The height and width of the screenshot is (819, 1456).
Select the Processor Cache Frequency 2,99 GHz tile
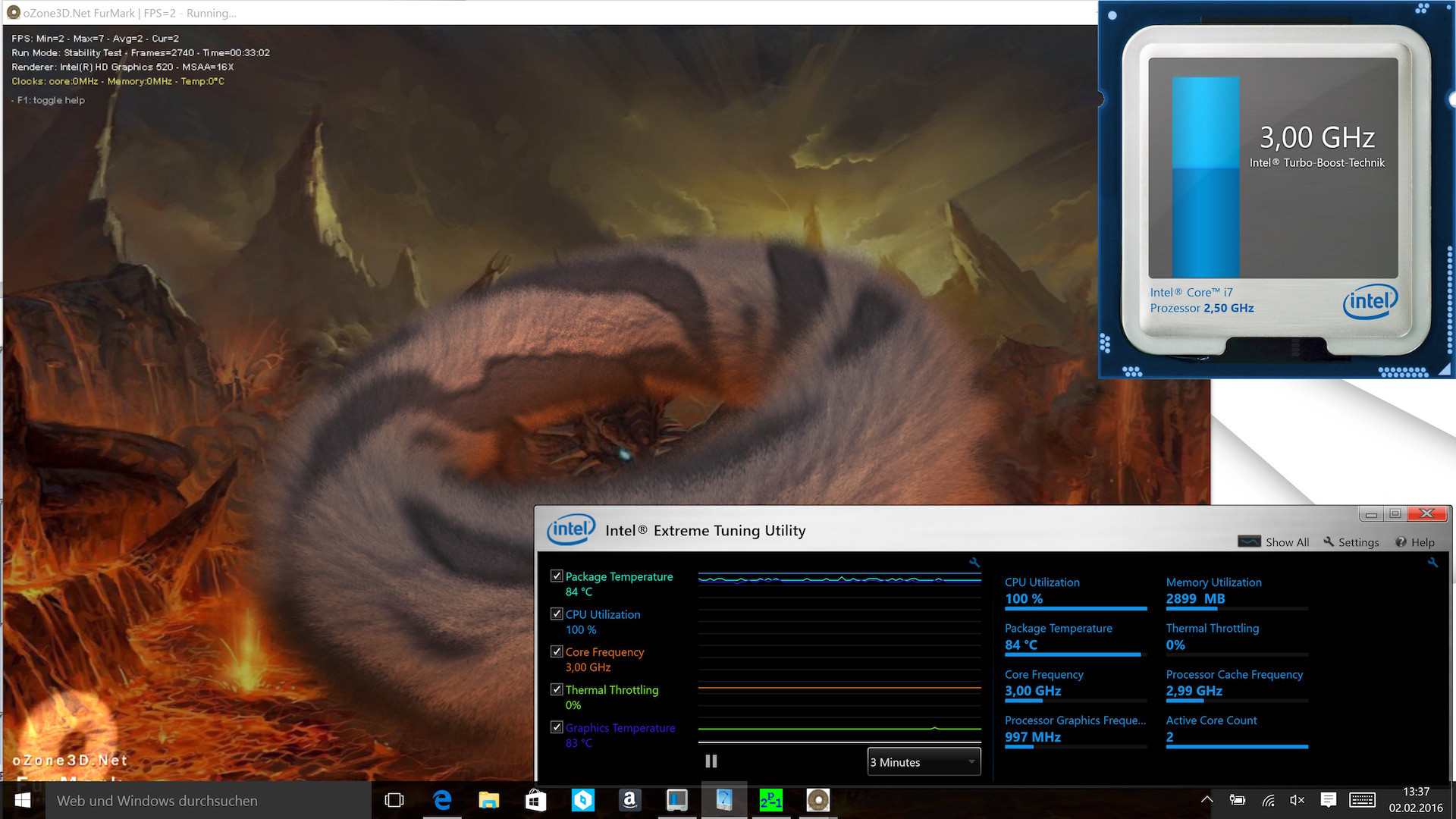1237,685
